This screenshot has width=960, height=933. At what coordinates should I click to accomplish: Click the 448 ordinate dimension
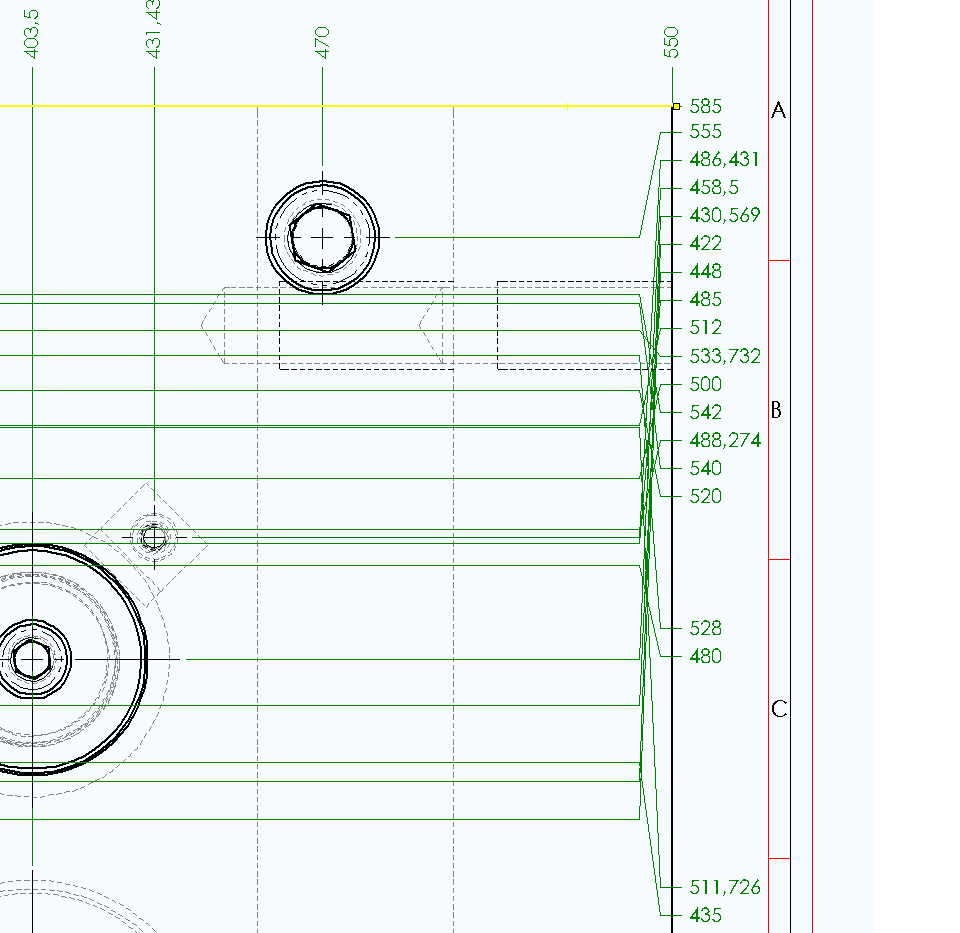click(705, 271)
